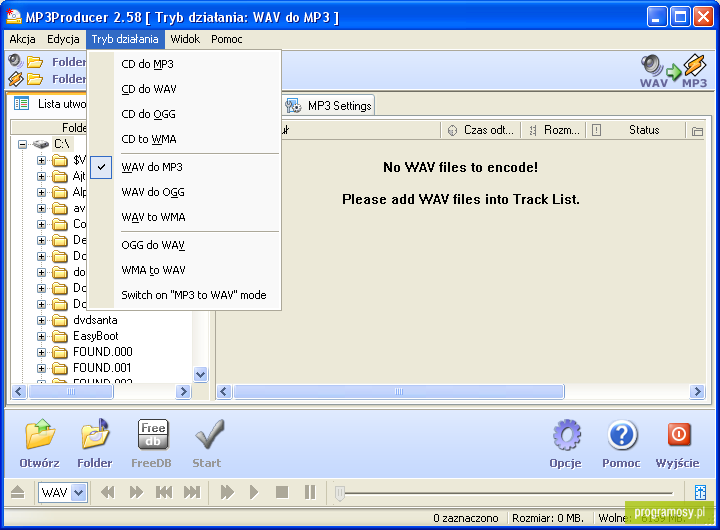Image resolution: width=720 pixels, height=530 pixels.
Task: Click the MP3 output folder icon
Action: coord(35,79)
